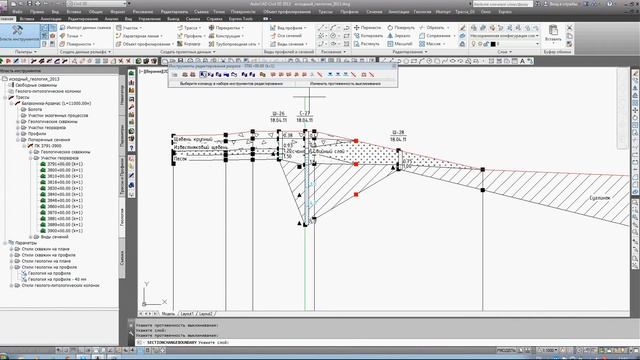Switch to the Аннотации ribbon tab
This screenshot has width=640, height=360.
pyautogui.click(x=51, y=19)
